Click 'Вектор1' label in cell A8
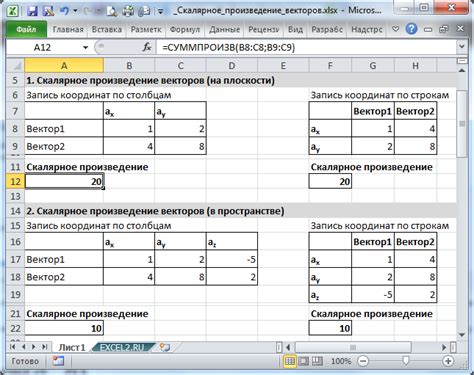 [x=45, y=129]
